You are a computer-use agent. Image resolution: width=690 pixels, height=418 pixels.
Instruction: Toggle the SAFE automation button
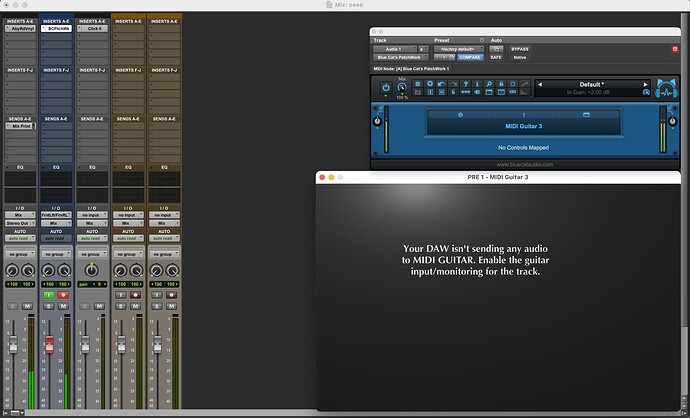coord(496,57)
